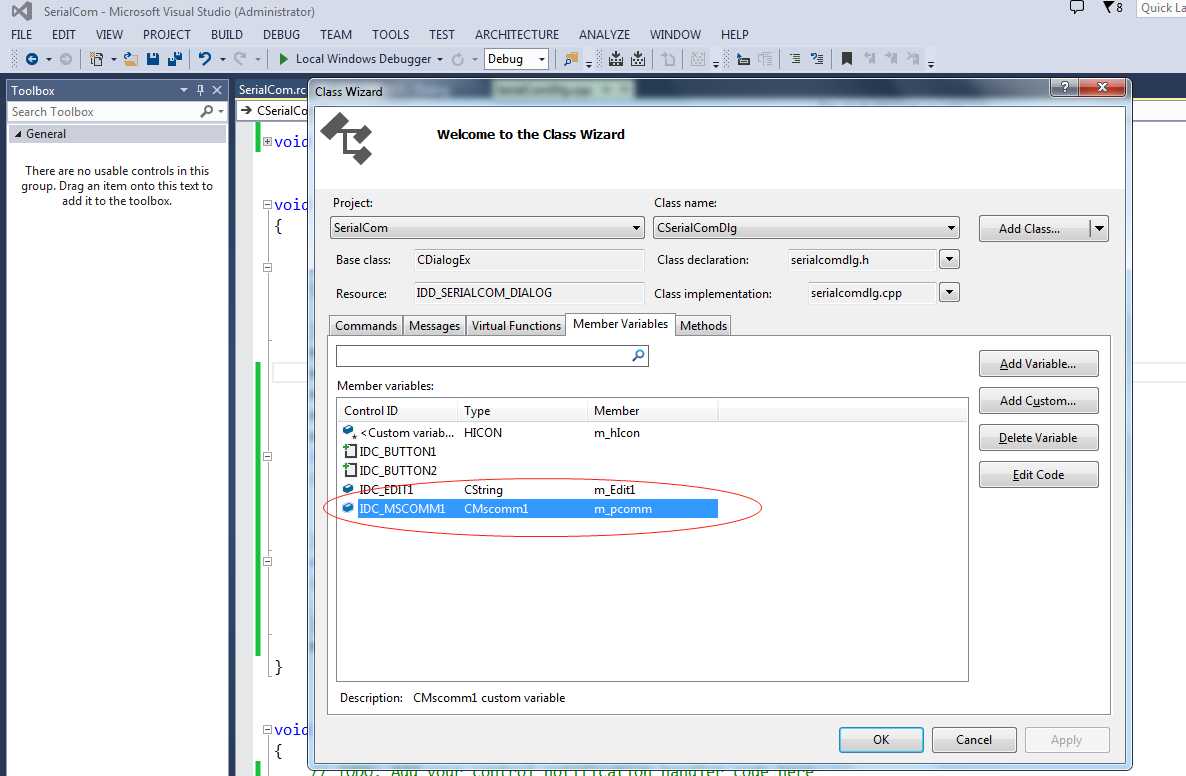This screenshot has height=776, width=1186.
Task: Click the Toolbox pin icon
Action: pos(200,90)
